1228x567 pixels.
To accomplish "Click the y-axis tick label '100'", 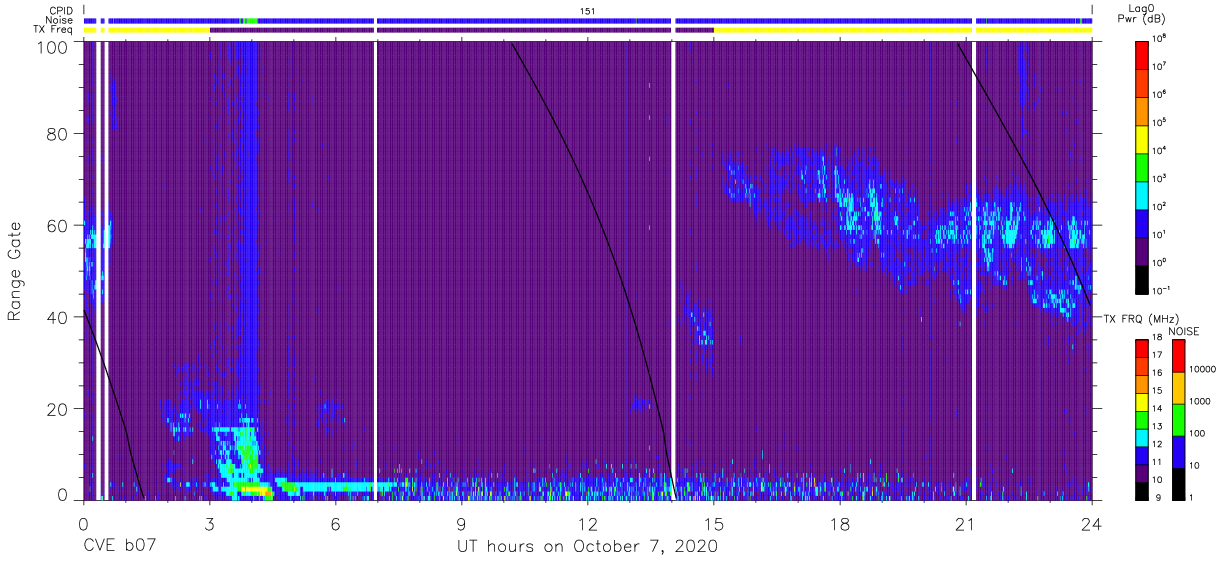I will (53, 47).
